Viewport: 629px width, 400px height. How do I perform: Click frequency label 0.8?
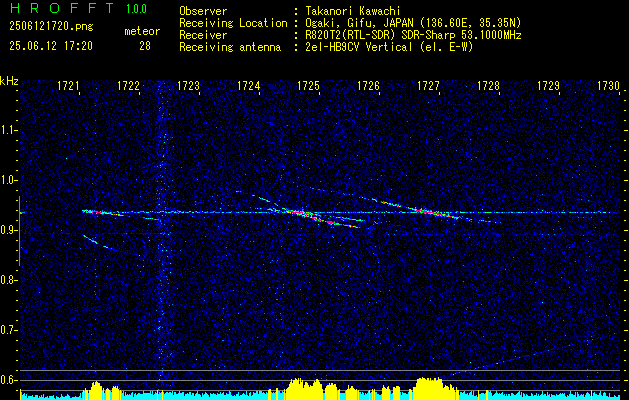(x=8, y=280)
